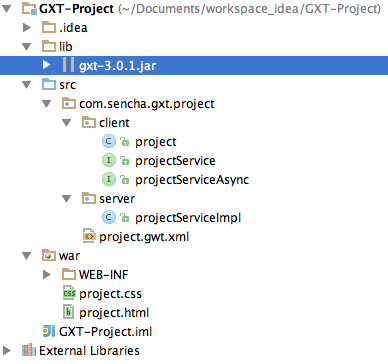Collapse the client package arrow
Image resolution: width=388 pixels, height=364 pixels.
coord(67,123)
